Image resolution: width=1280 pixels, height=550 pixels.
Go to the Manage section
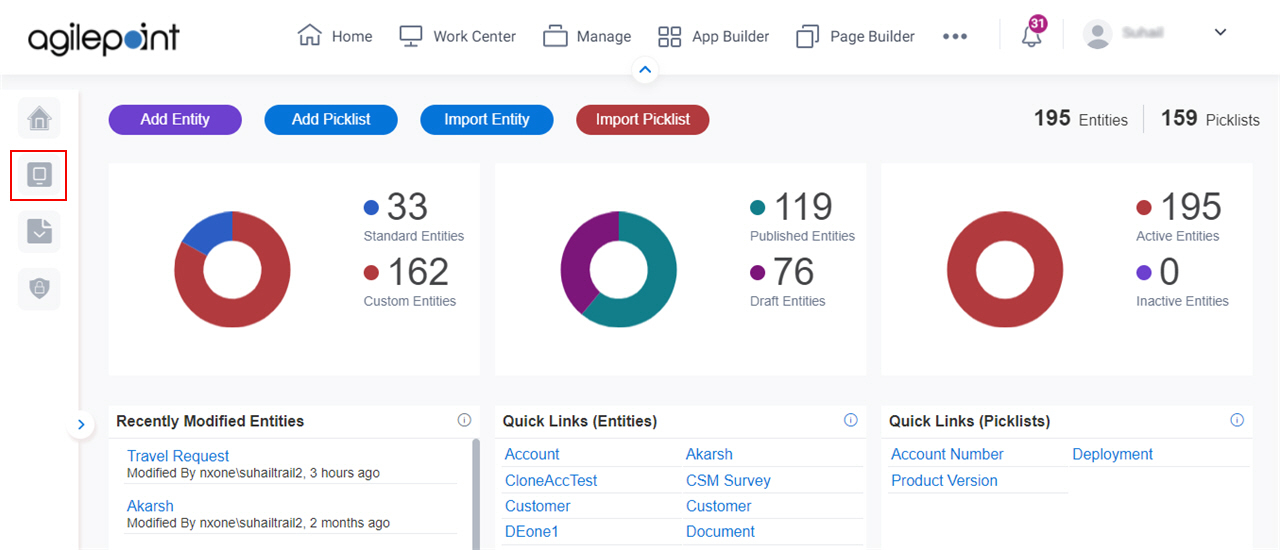(587, 36)
